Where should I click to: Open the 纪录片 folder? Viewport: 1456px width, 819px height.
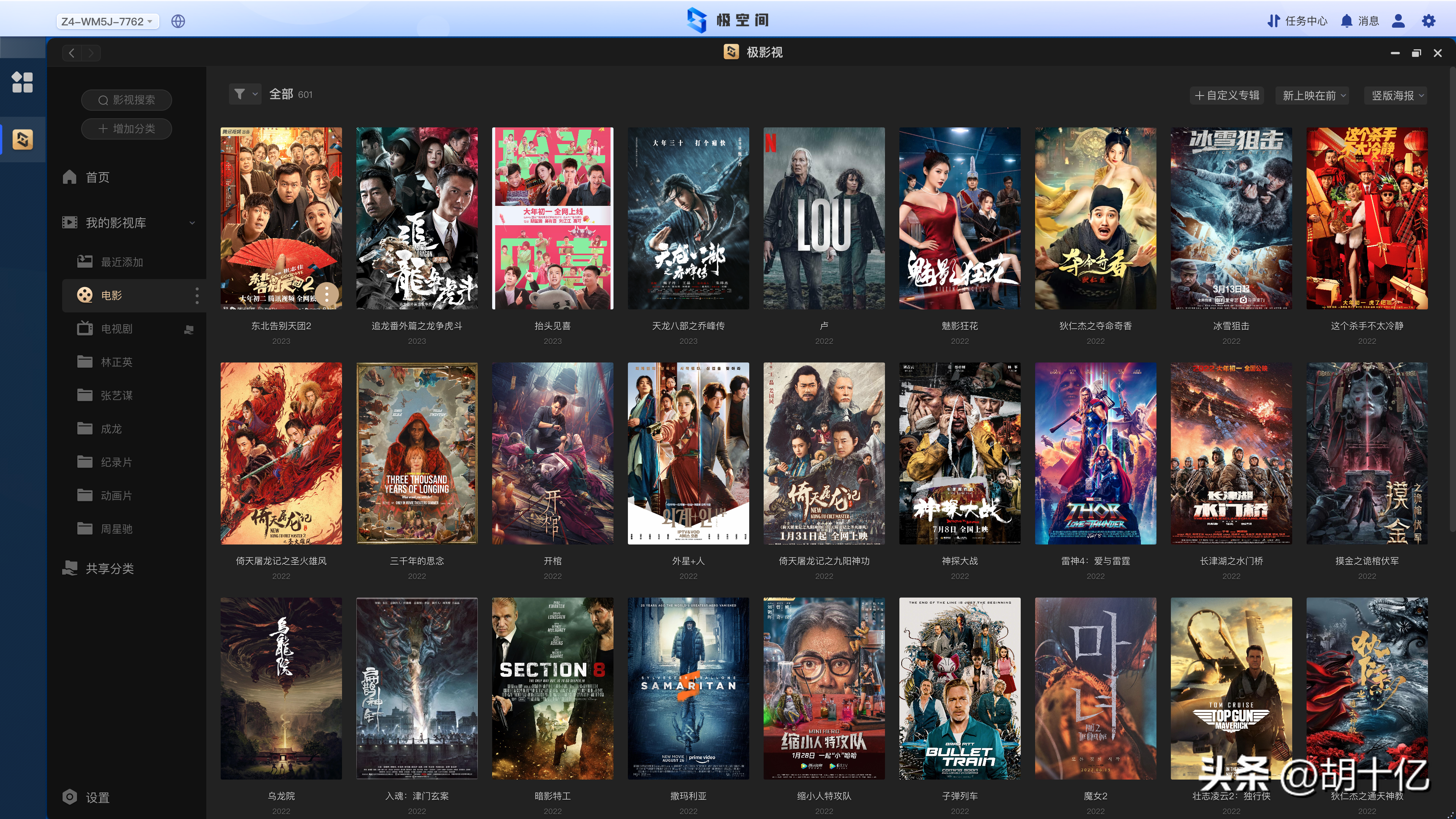105,462
